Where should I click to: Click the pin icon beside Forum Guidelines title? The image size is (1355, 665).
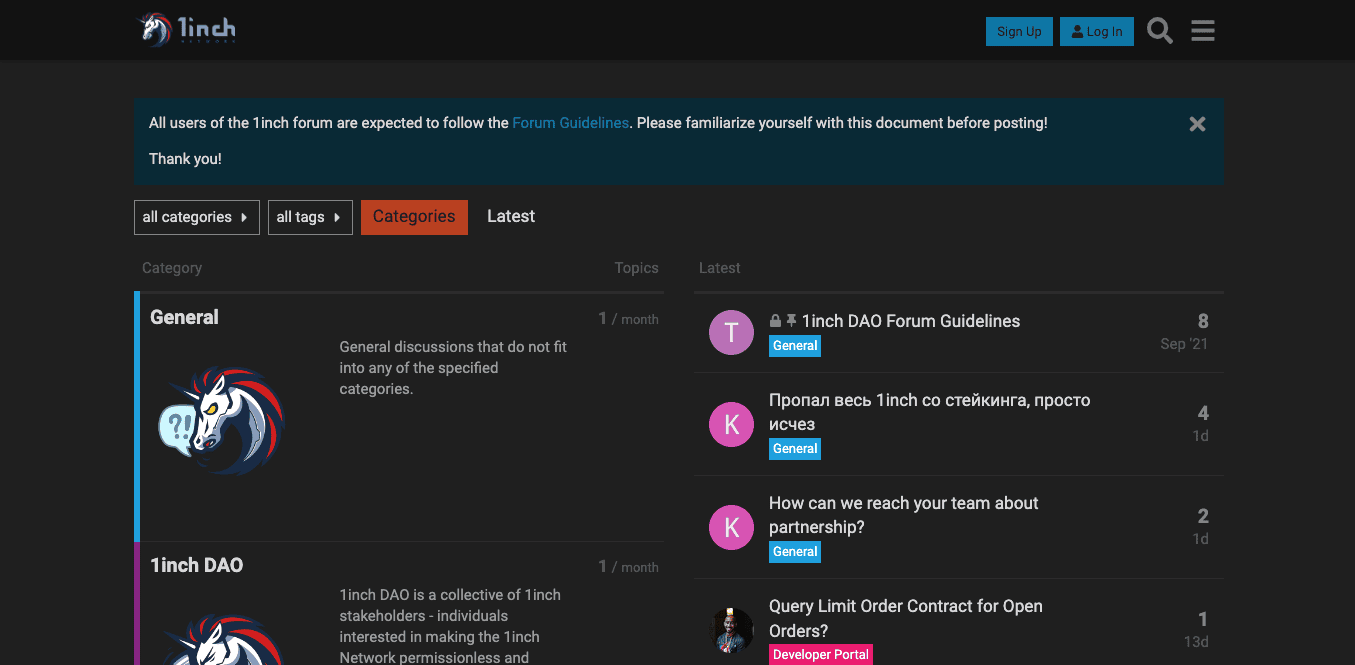point(791,321)
